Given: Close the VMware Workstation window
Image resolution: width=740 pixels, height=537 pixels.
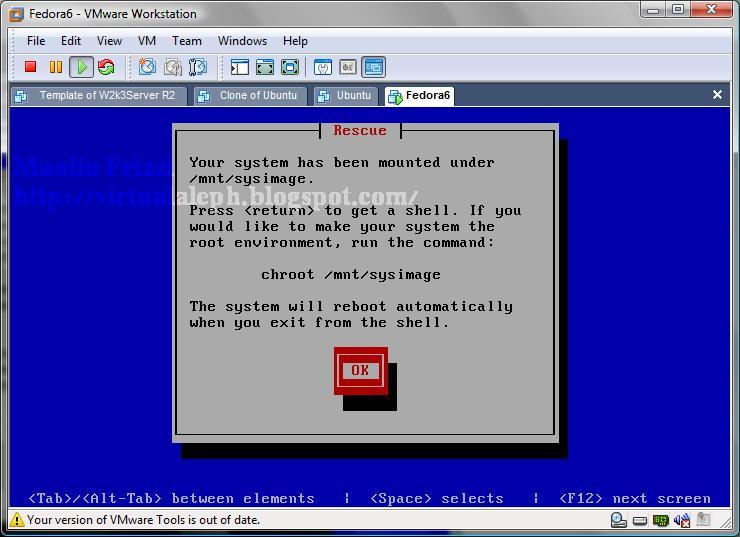Looking at the screenshot, I should tap(712, 9).
